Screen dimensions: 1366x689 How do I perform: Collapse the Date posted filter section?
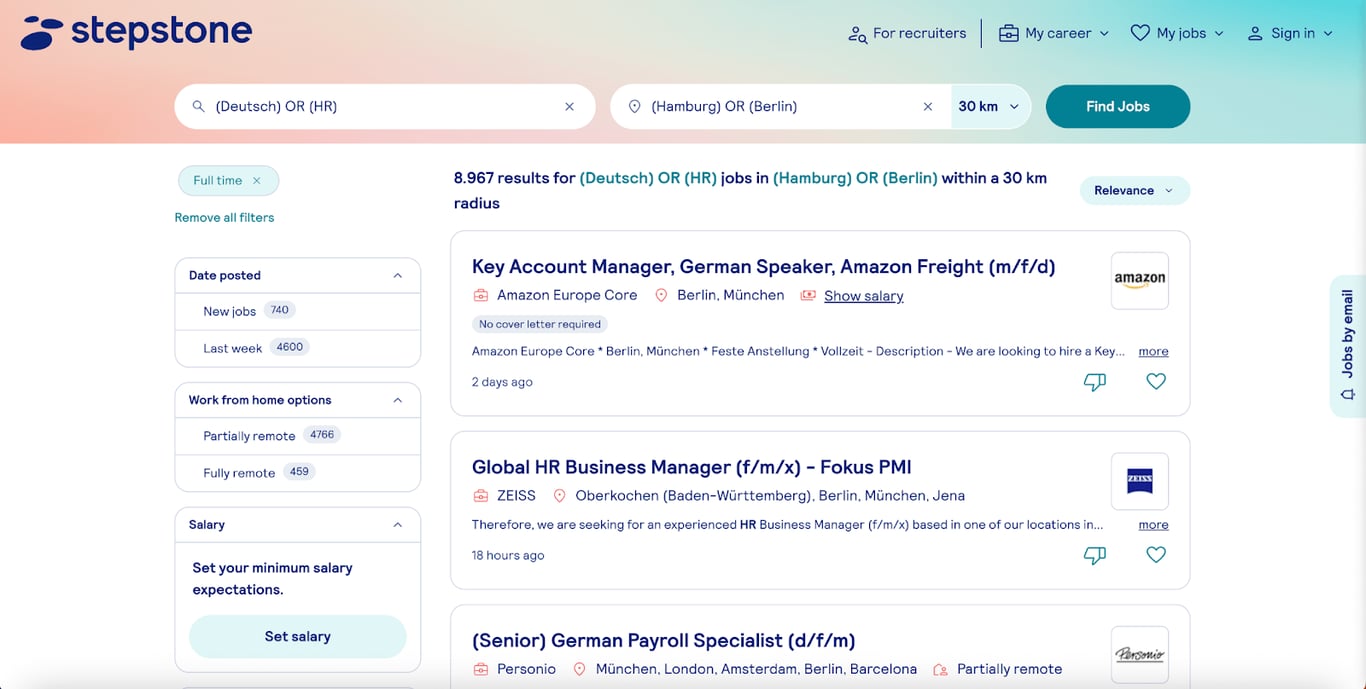click(398, 275)
